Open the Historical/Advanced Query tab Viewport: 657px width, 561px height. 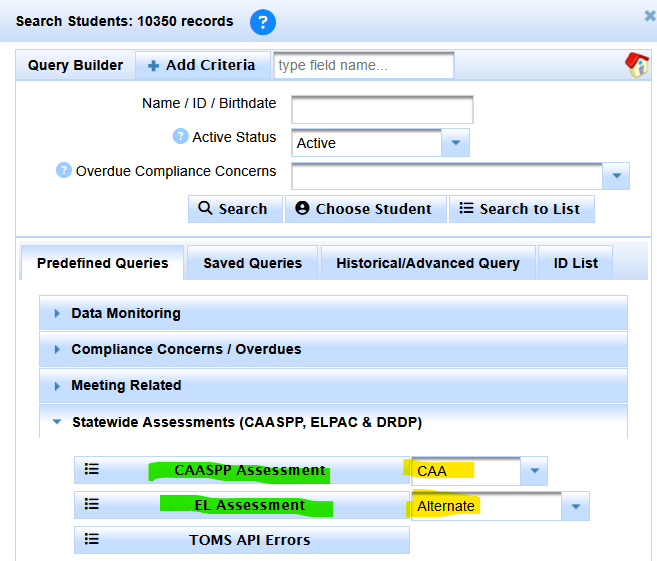[427, 263]
